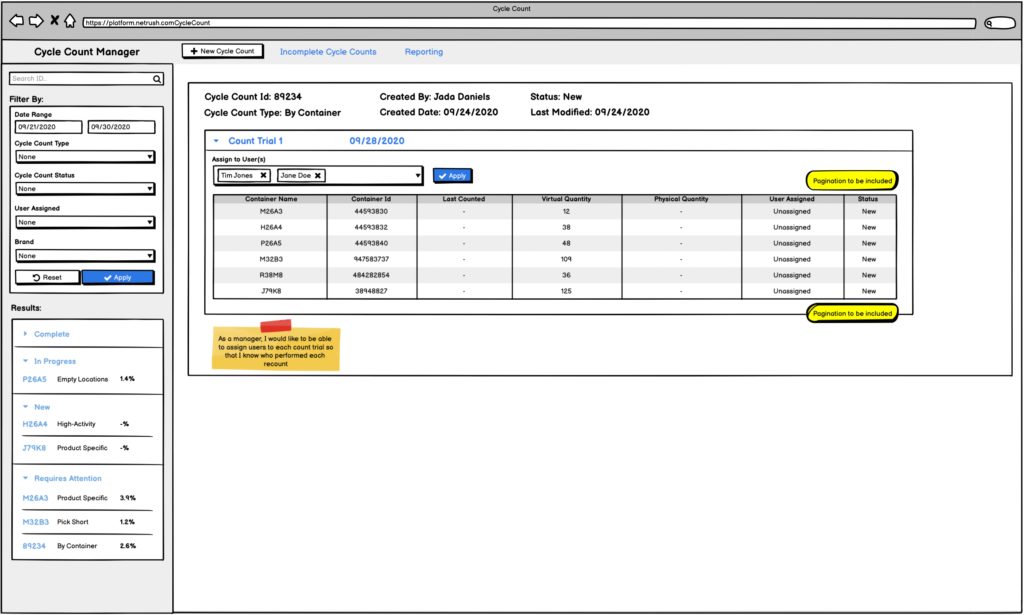The image size is (1024, 615).
Task: Open the Brand filter dropdown
Action: 85,255
